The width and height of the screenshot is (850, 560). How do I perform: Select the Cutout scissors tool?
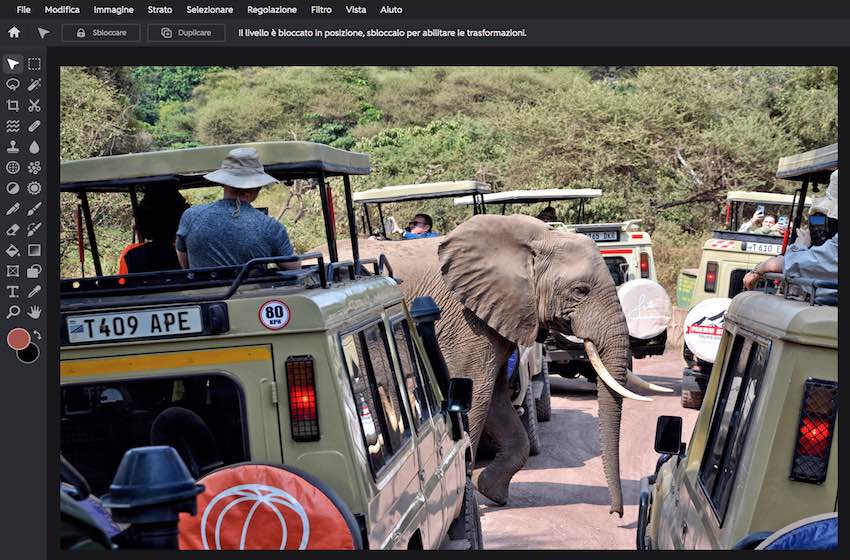34,105
